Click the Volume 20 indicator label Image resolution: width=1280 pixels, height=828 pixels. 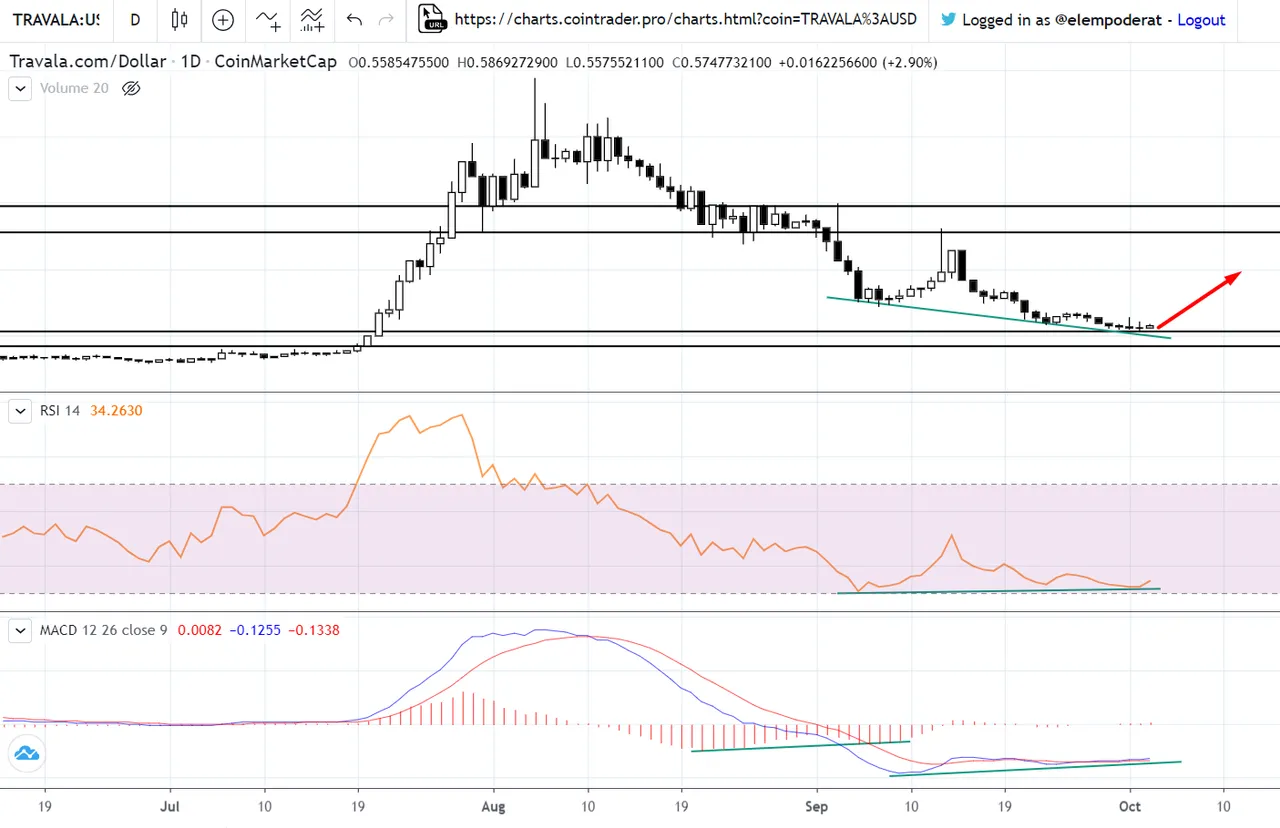pos(74,88)
